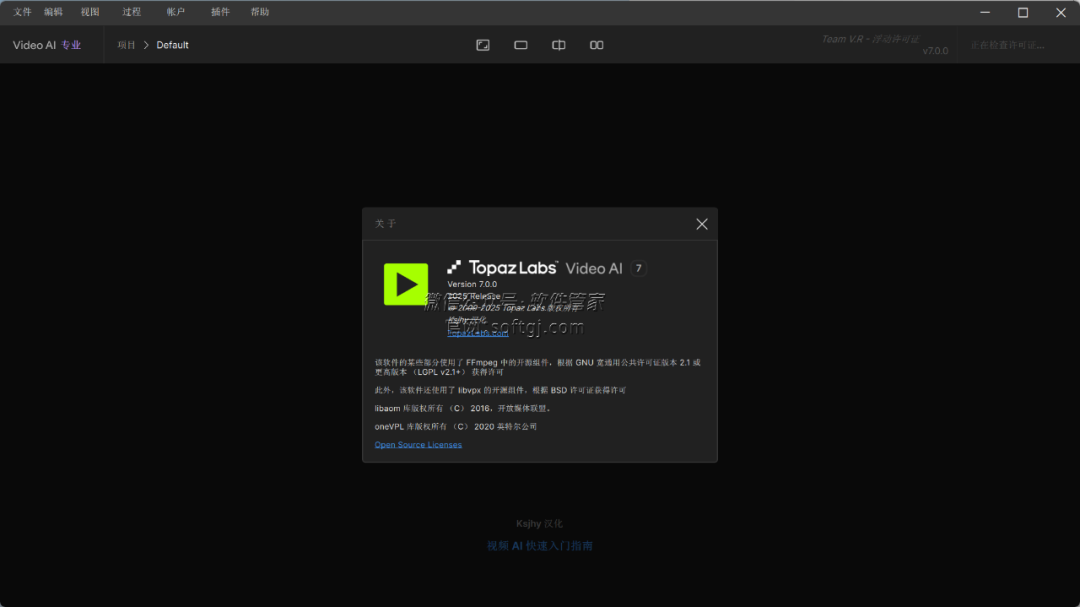1080x607 pixels.
Task: Open the 编辑 menu
Action: click(x=53, y=12)
